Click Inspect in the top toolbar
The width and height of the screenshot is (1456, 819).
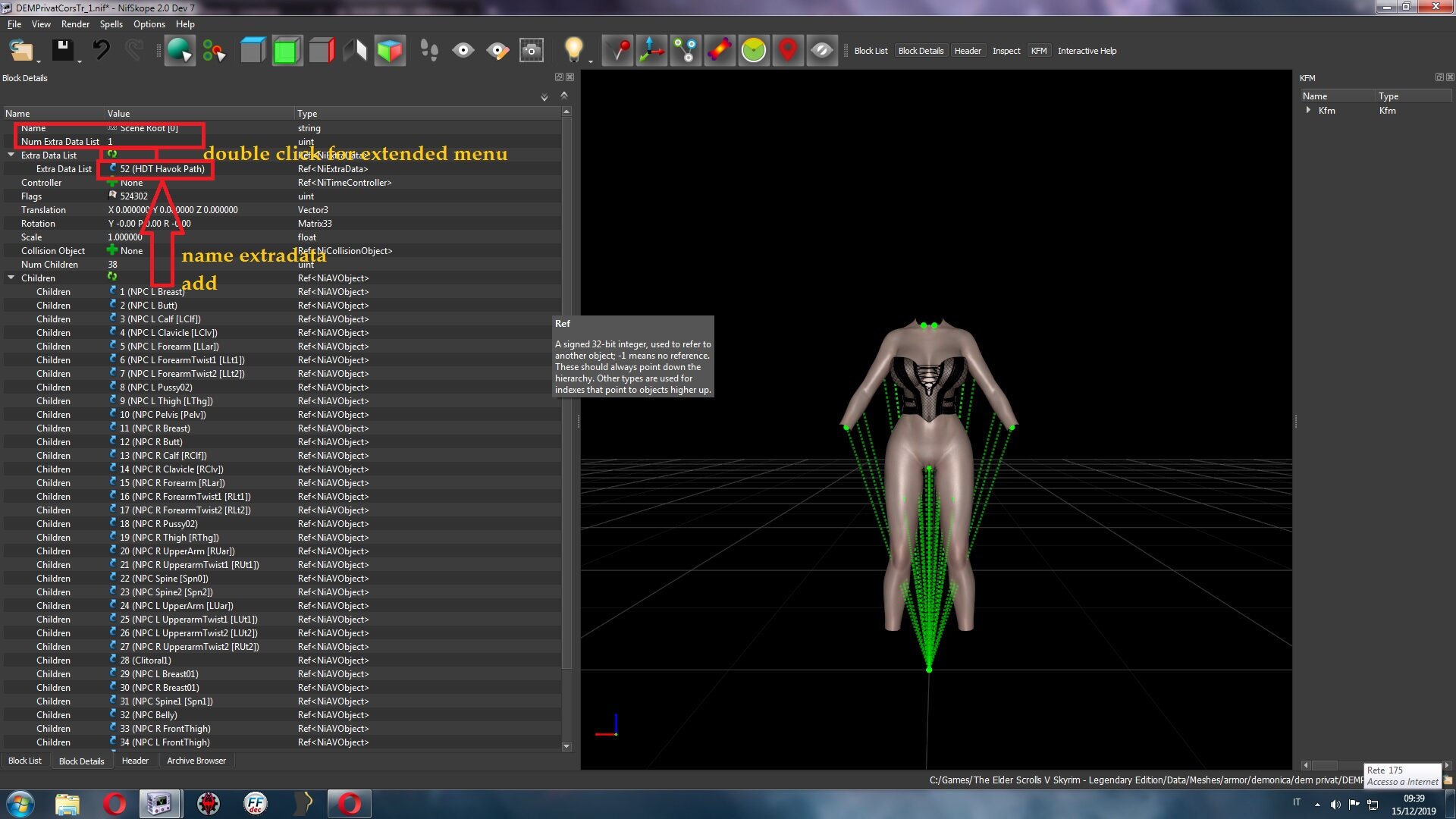1006,51
